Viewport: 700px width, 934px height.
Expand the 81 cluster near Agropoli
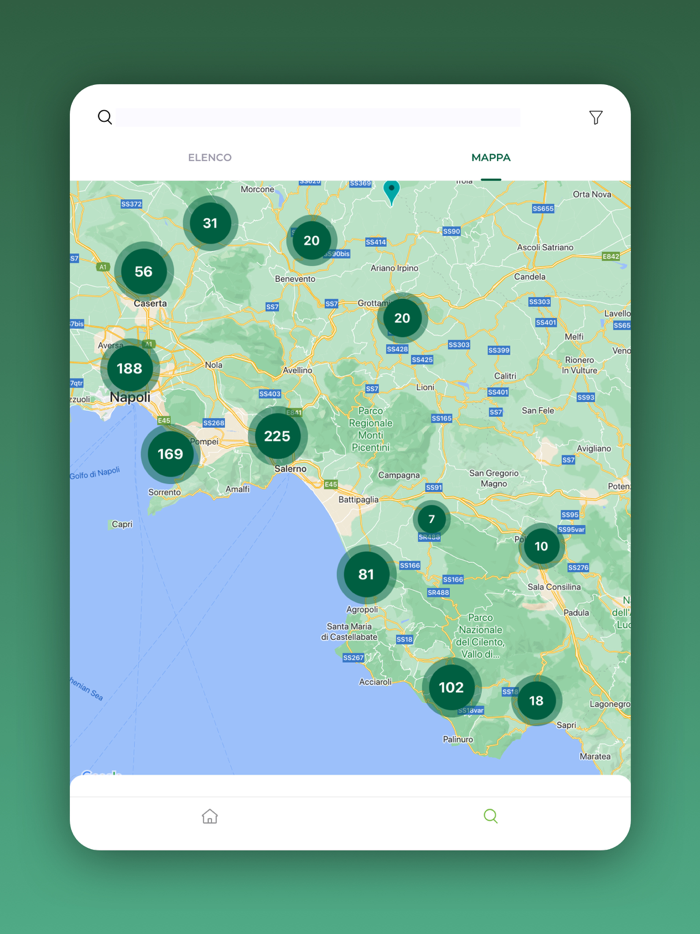click(x=366, y=574)
